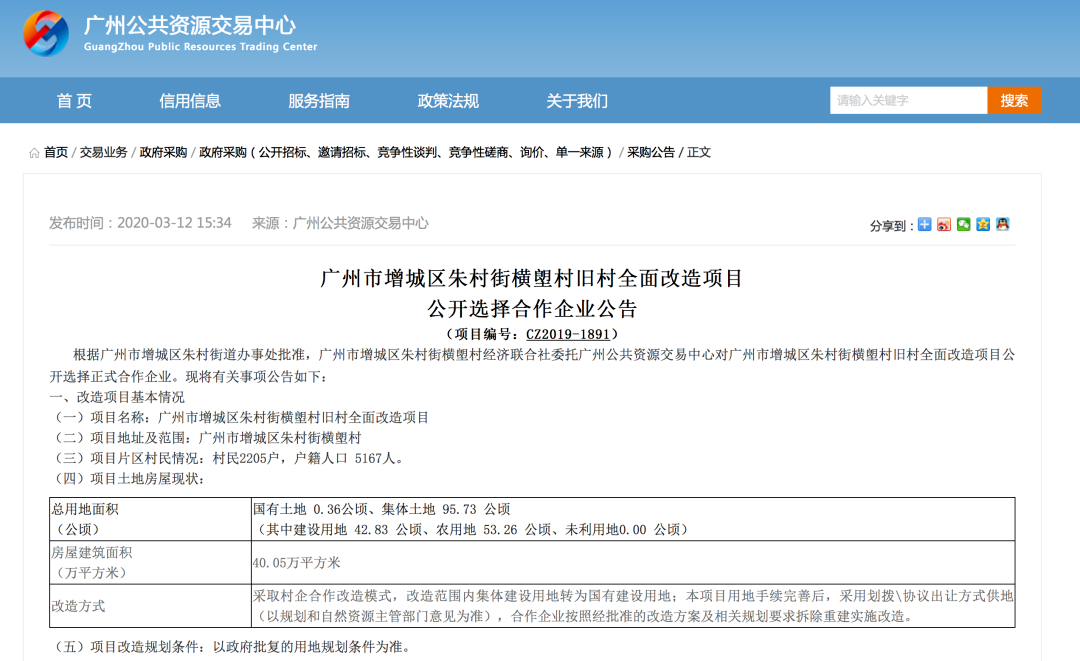The height and width of the screenshot is (661, 1080).
Task: Click the breadcrumb home house icon
Action: coord(34,153)
